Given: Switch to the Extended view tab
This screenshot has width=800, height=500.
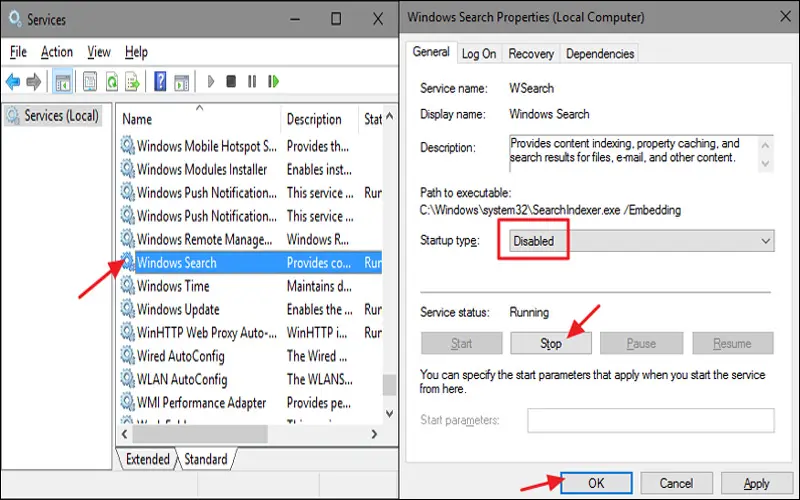Looking at the screenshot, I should pos(147,459).
